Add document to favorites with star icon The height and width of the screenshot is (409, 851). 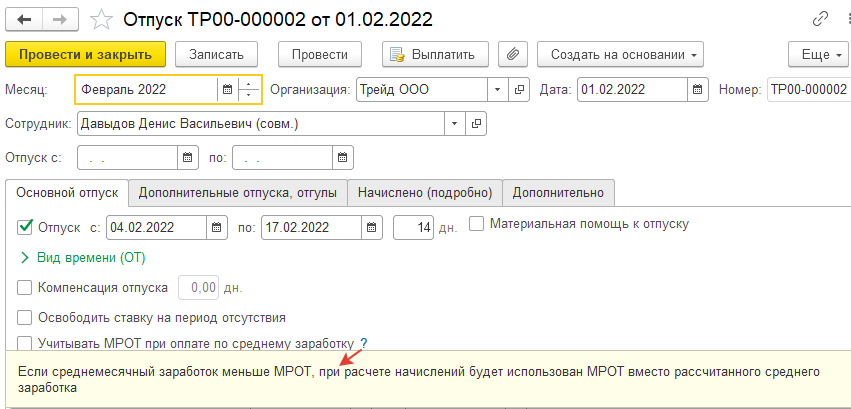[101, 20]
